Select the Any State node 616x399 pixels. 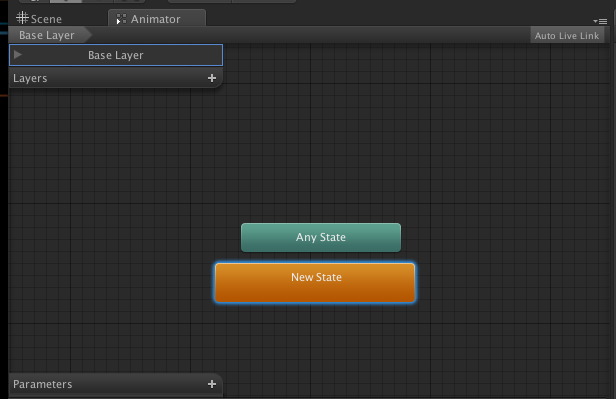click(x=321, y=237)
